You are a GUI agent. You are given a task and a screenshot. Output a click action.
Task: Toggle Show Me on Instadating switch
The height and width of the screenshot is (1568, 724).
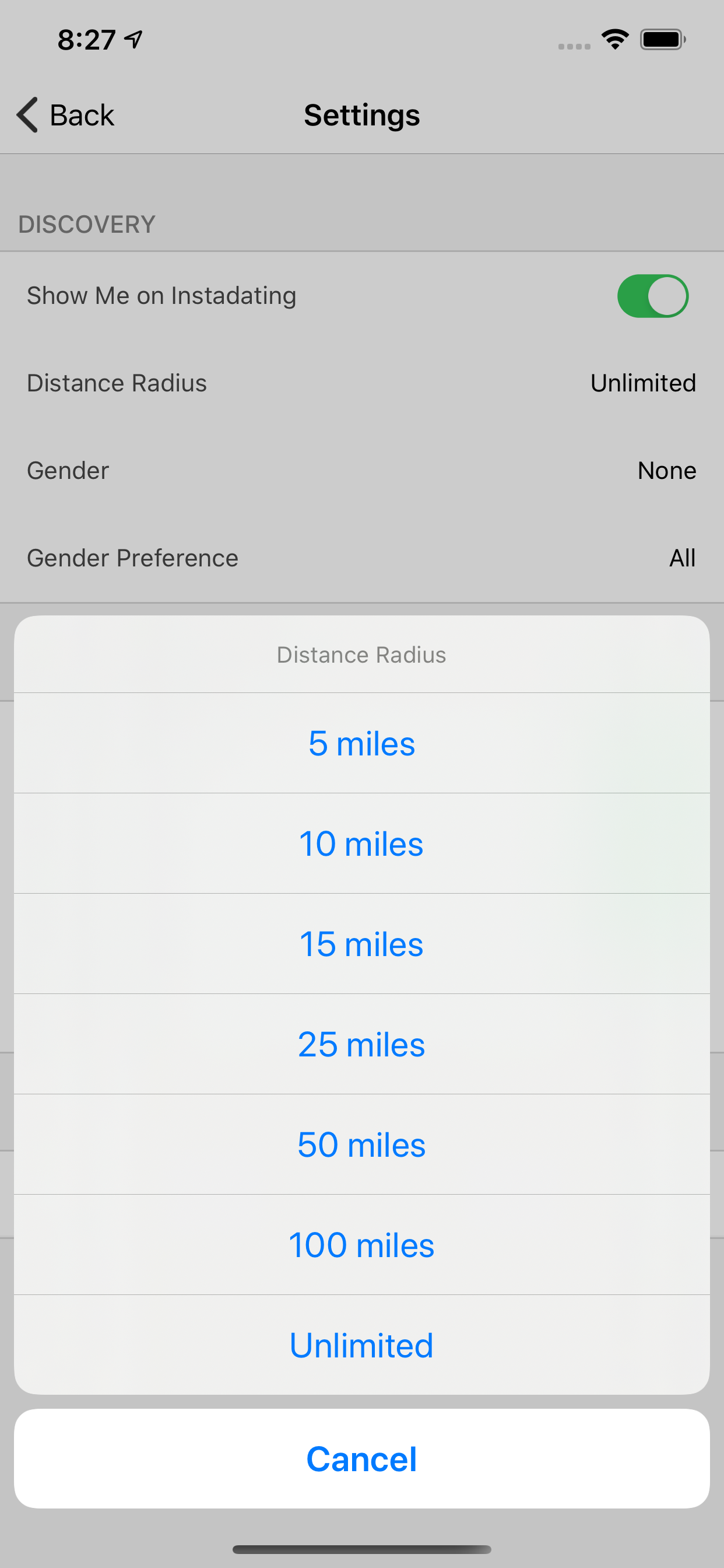click(652, 296)
